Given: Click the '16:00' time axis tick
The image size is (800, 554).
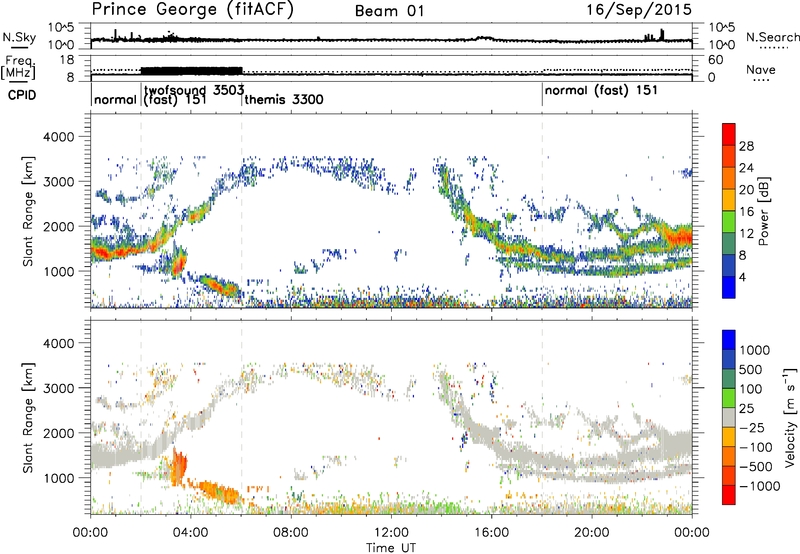Looking at the screenshot, I should (491, 533).
